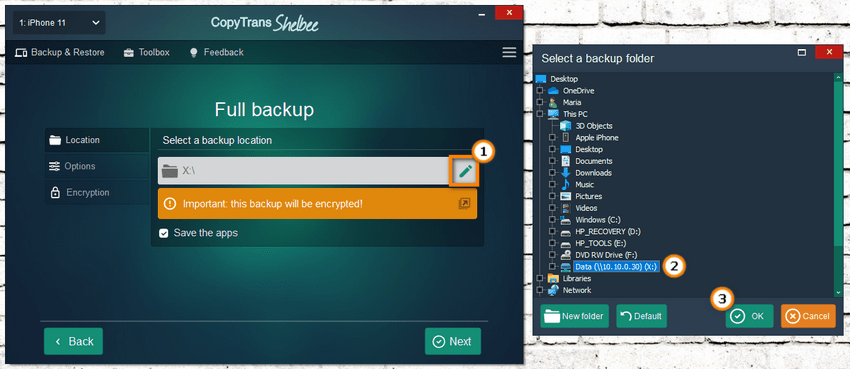Open the 1: iPhone 11 device dropdown
Viewport: 850px width, 369px height.
point(59,23)
